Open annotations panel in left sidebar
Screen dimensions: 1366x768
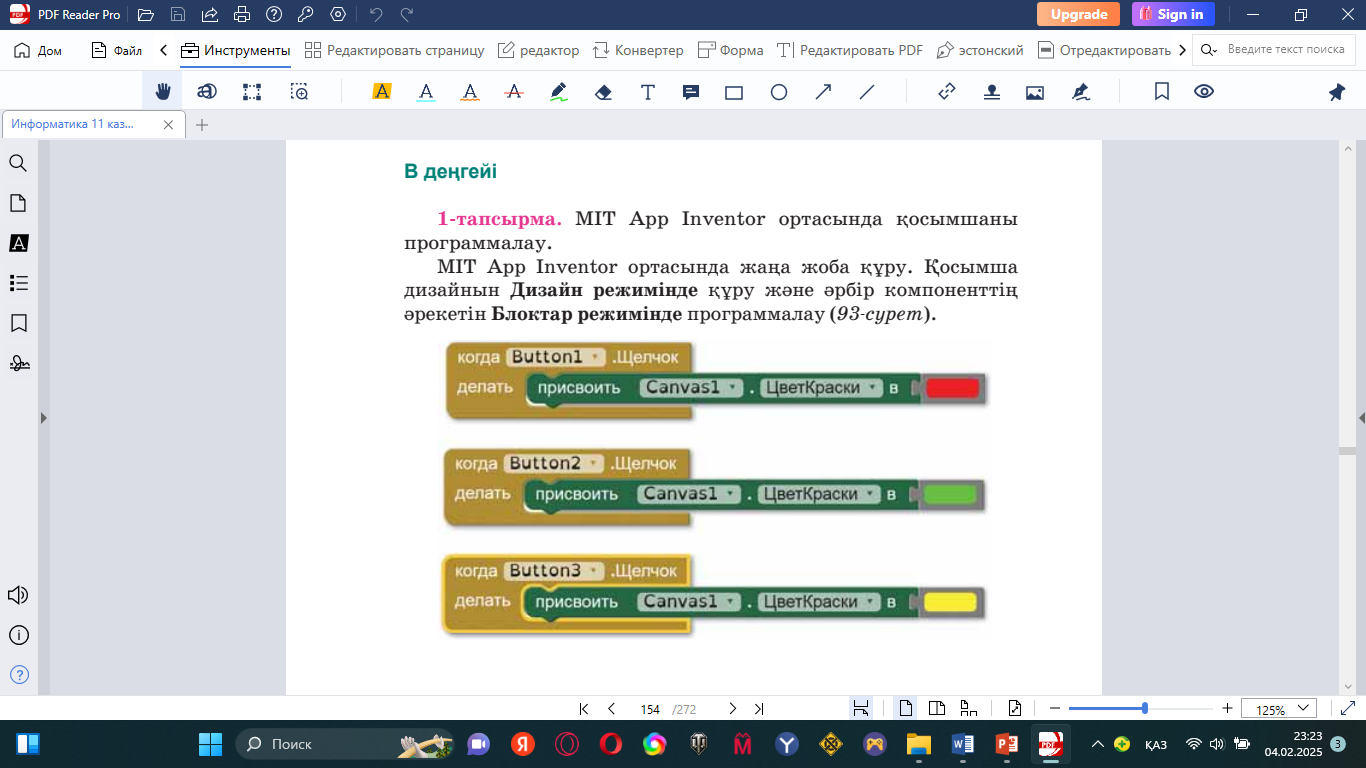pyautogui.click(x=18, y=243)
